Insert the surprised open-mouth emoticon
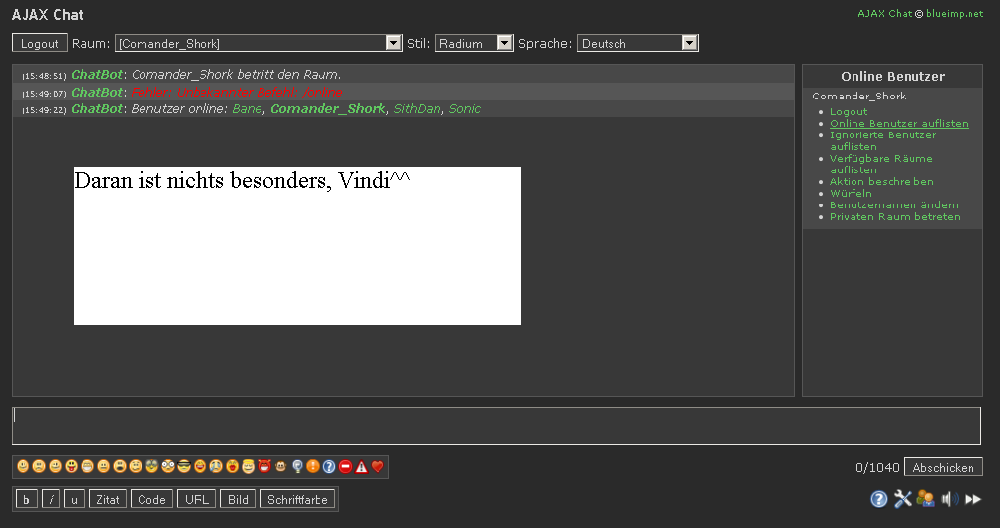 [x=120, y=467]
